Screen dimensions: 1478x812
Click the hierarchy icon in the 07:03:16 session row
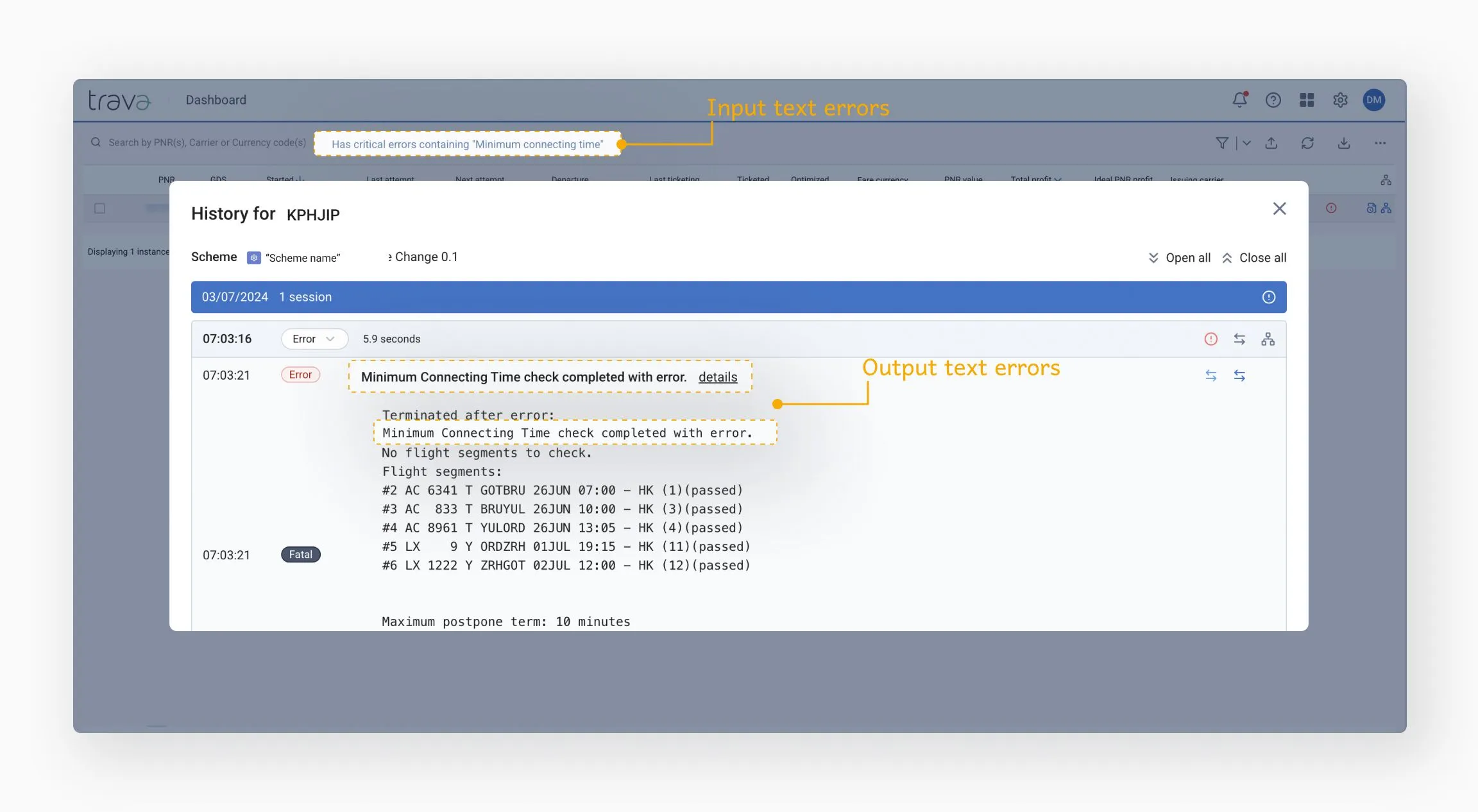tap(1268, 339)
